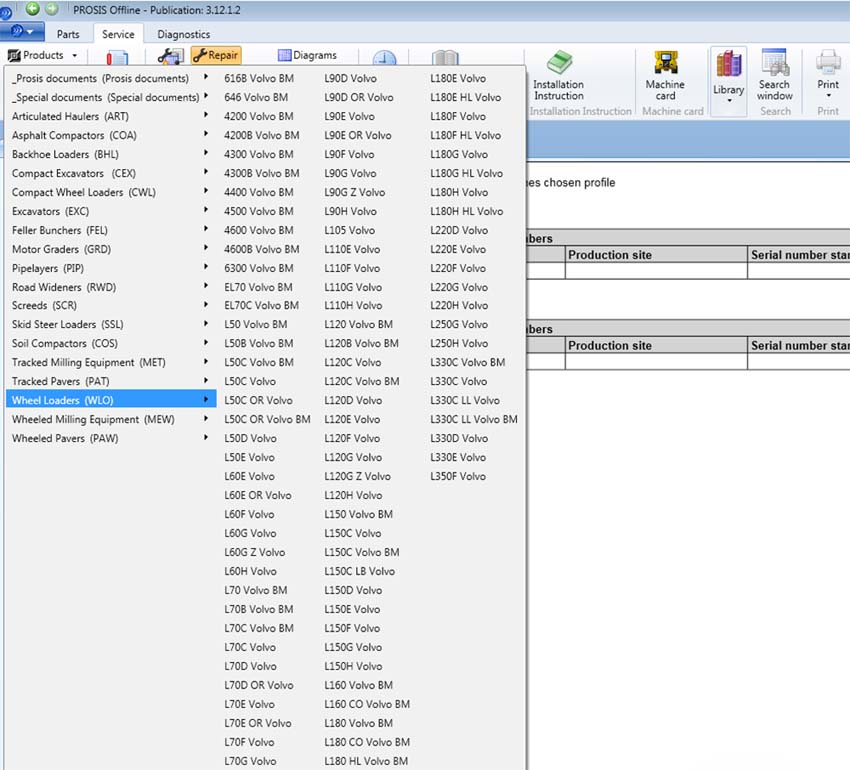Click second table's Production site column header

point(656,345)
